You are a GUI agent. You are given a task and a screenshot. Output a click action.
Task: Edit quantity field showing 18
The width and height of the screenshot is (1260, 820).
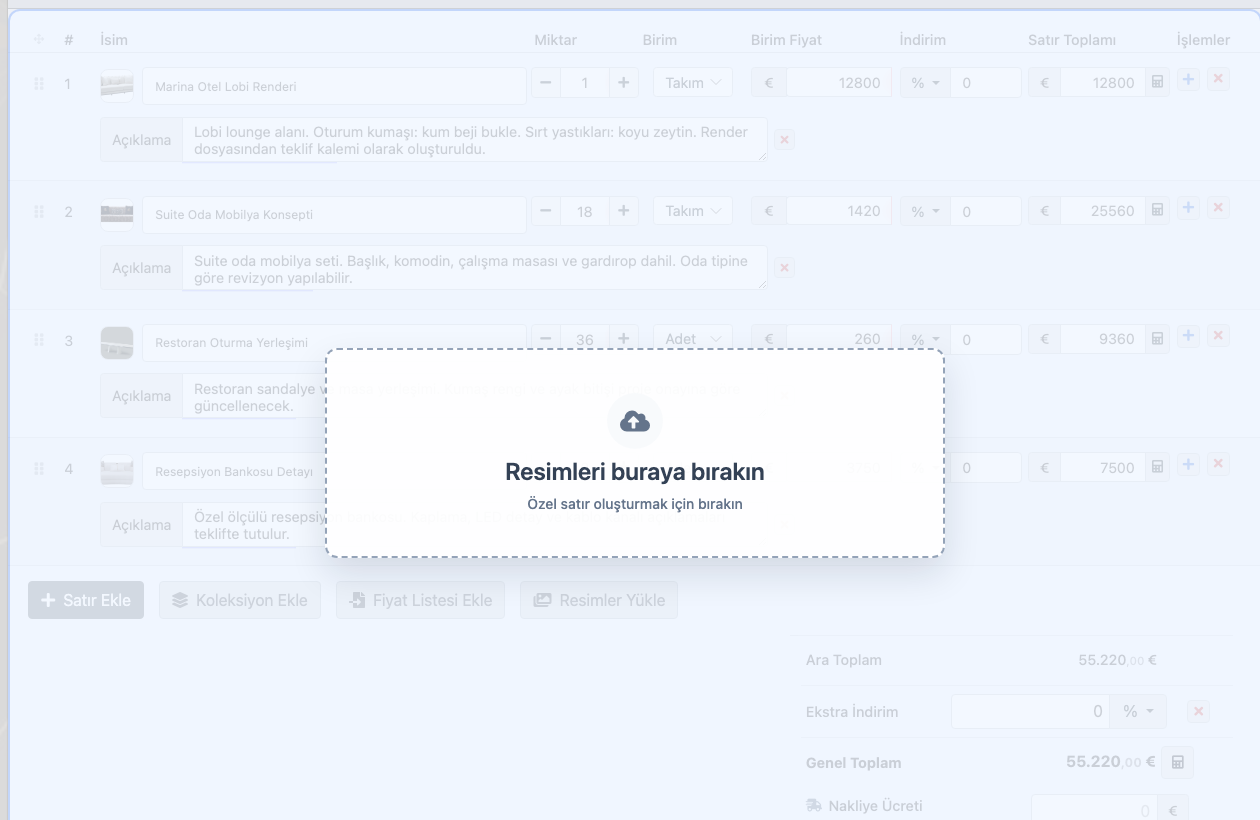point(585,210)
